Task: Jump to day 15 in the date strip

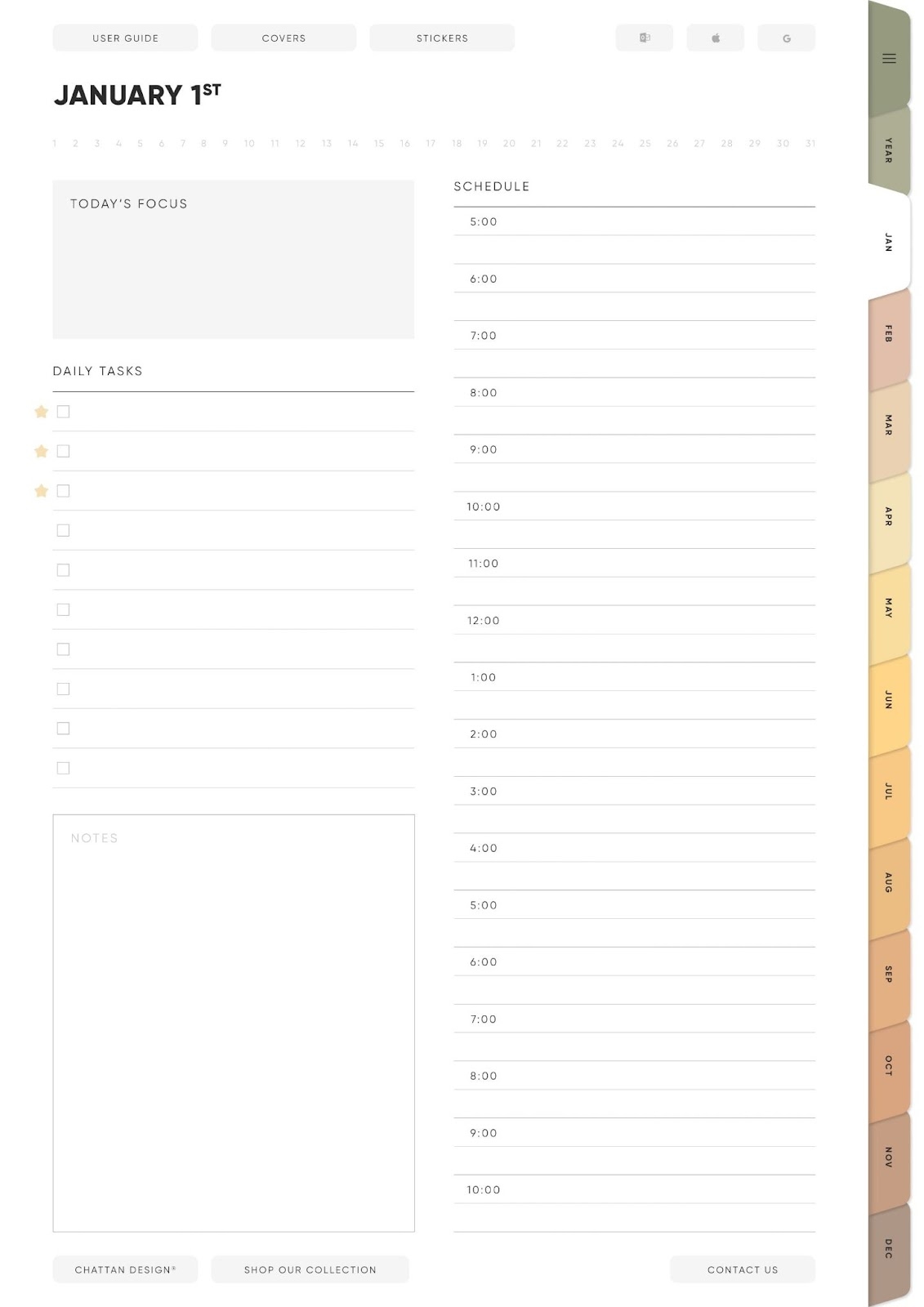Action: (377, 142)
